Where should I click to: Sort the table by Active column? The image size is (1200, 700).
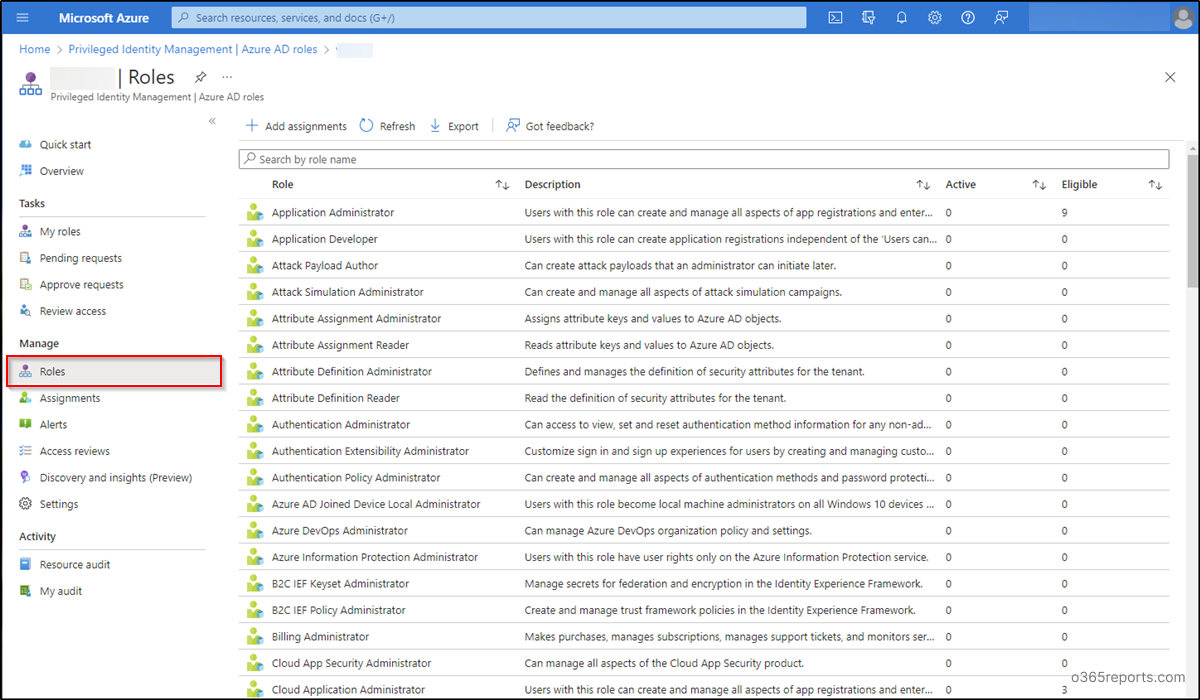(x=1039, y=185)
